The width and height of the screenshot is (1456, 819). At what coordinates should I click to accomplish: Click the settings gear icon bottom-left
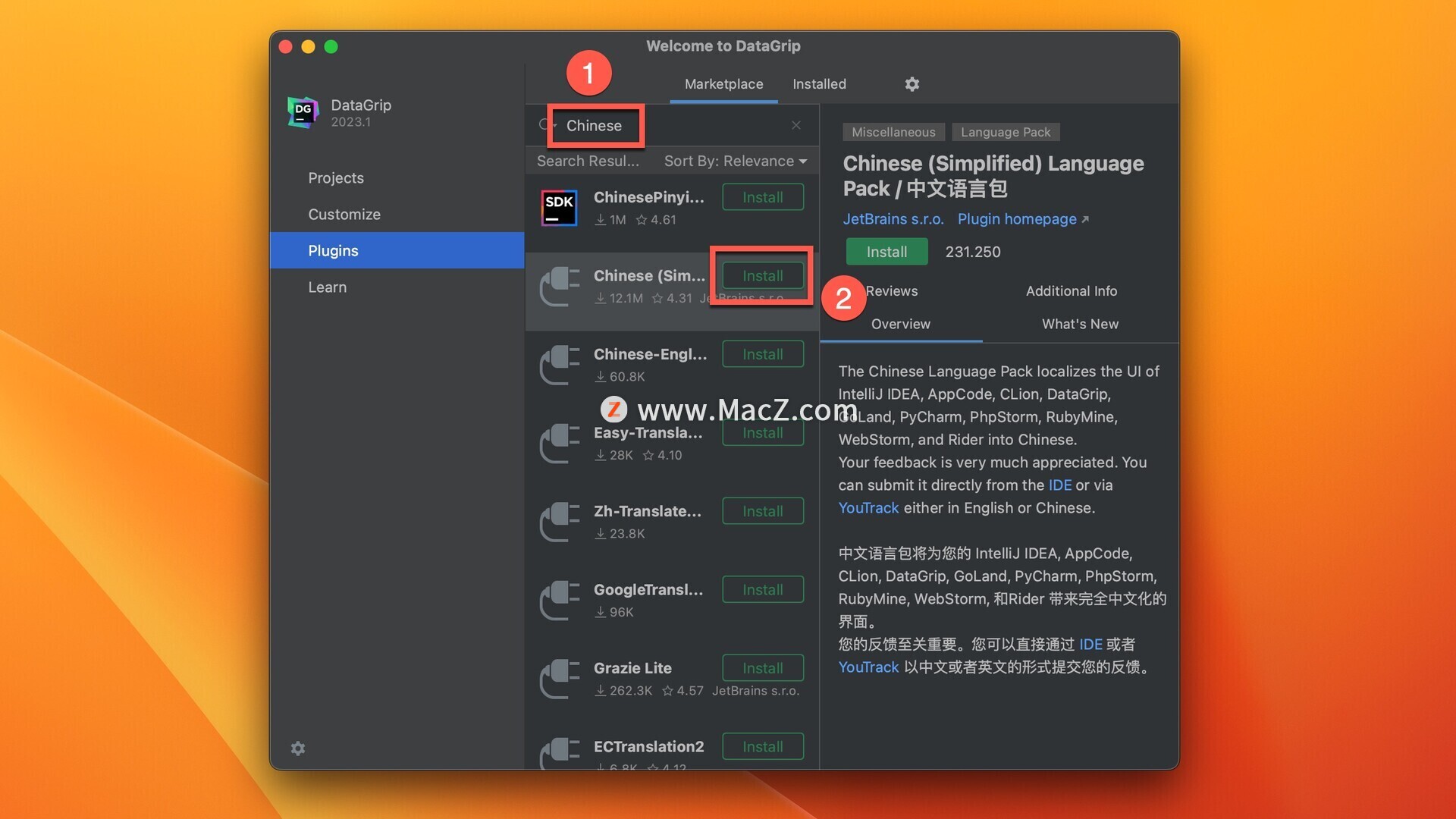297,748
